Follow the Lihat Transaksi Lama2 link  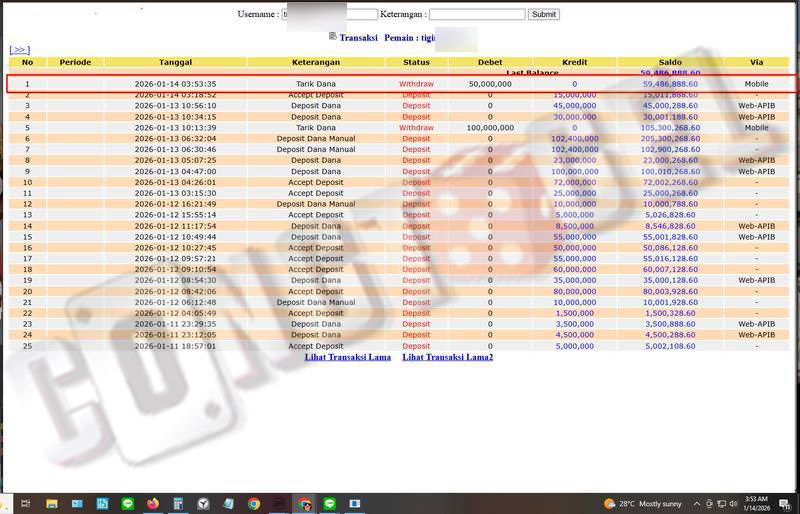click(447, 357)
